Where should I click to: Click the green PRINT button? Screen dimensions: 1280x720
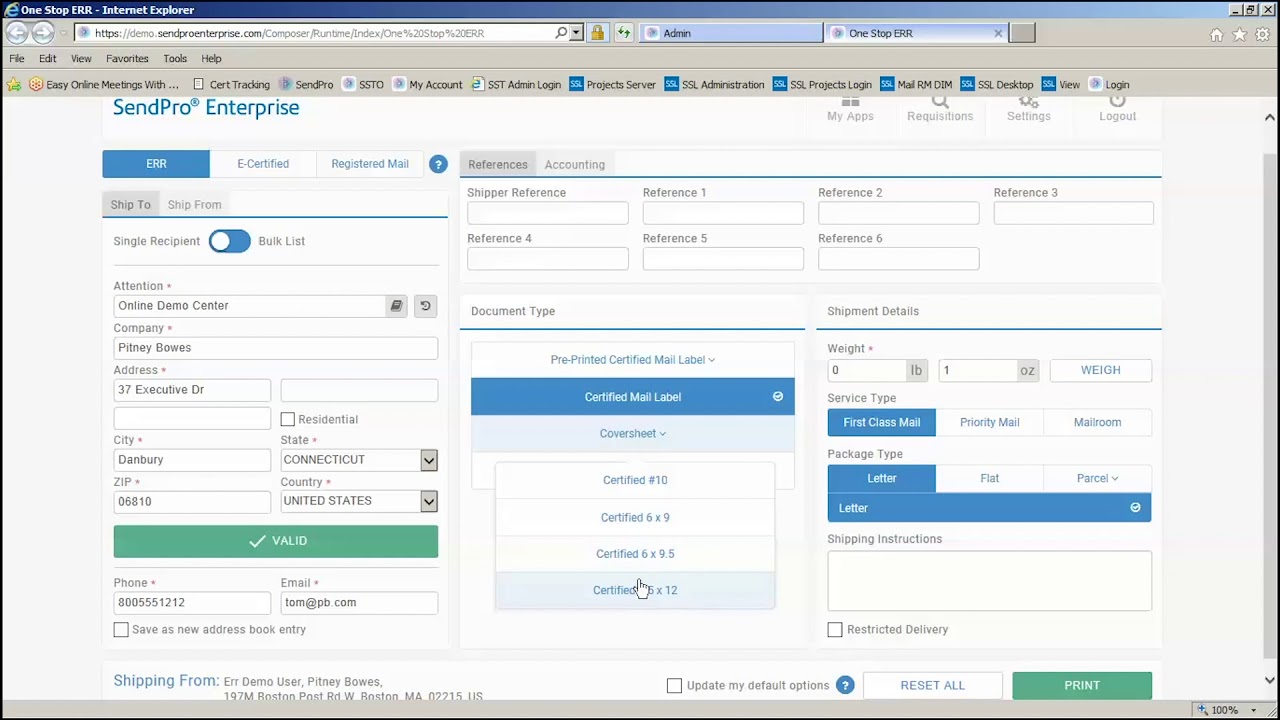(x=1082, y=685)
